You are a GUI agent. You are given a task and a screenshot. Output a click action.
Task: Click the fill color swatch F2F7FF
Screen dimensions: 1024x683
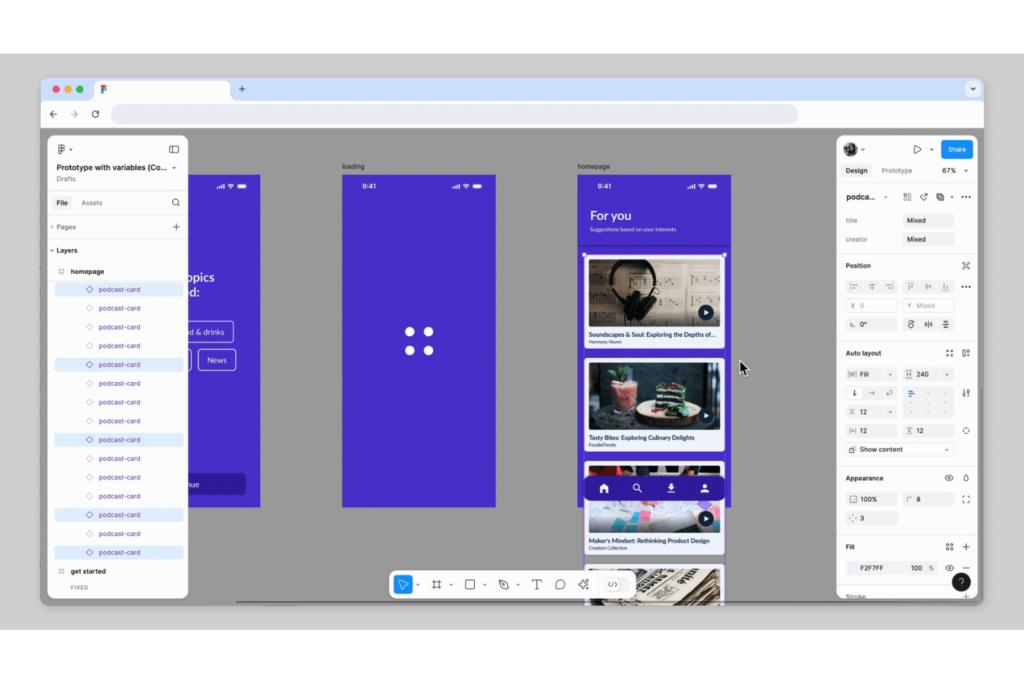click(852, 568)
